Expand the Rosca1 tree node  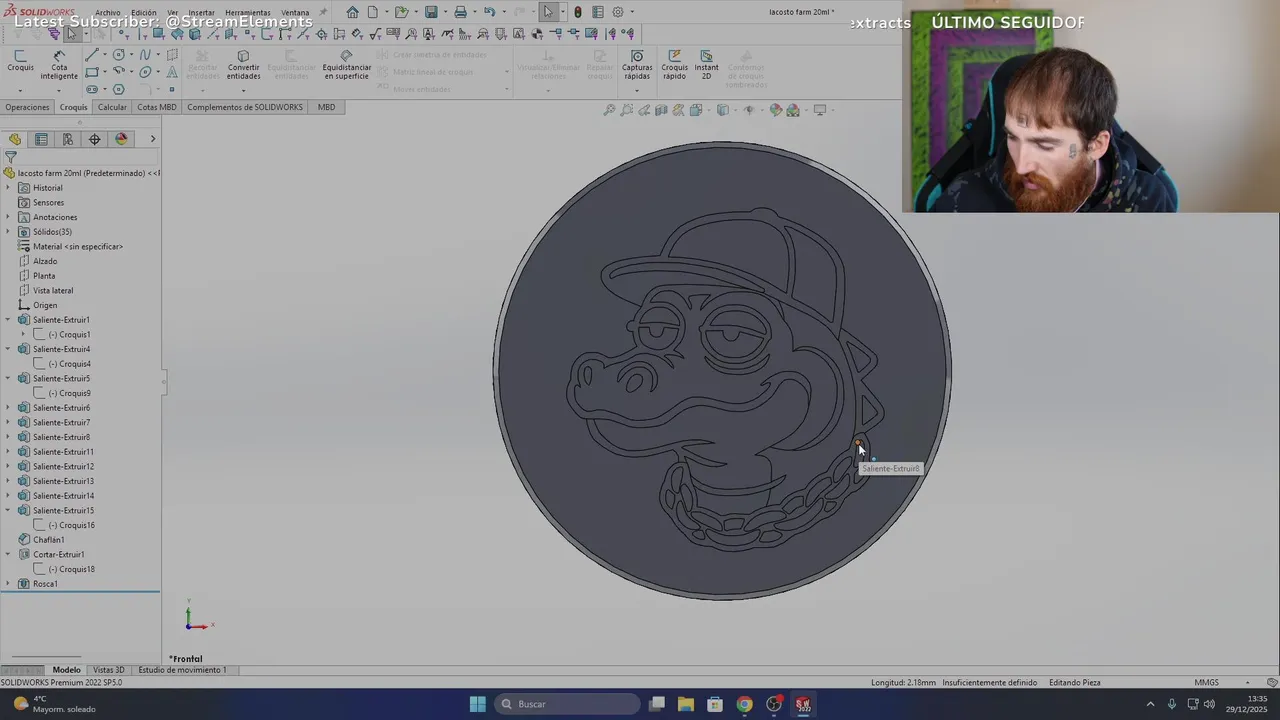click(8, 584)
